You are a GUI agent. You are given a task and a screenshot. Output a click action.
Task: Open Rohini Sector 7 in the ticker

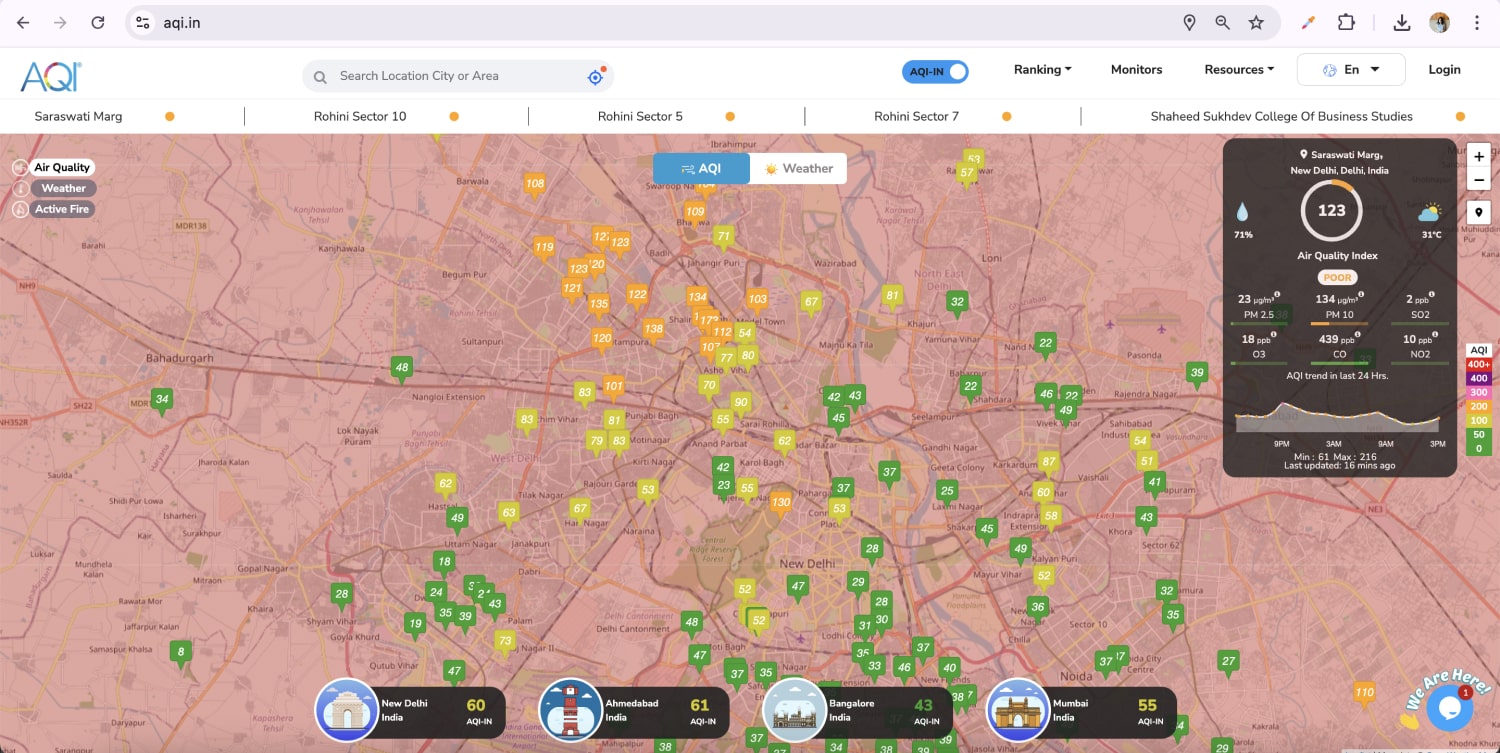pyautogui.click(x=916, y=117)
